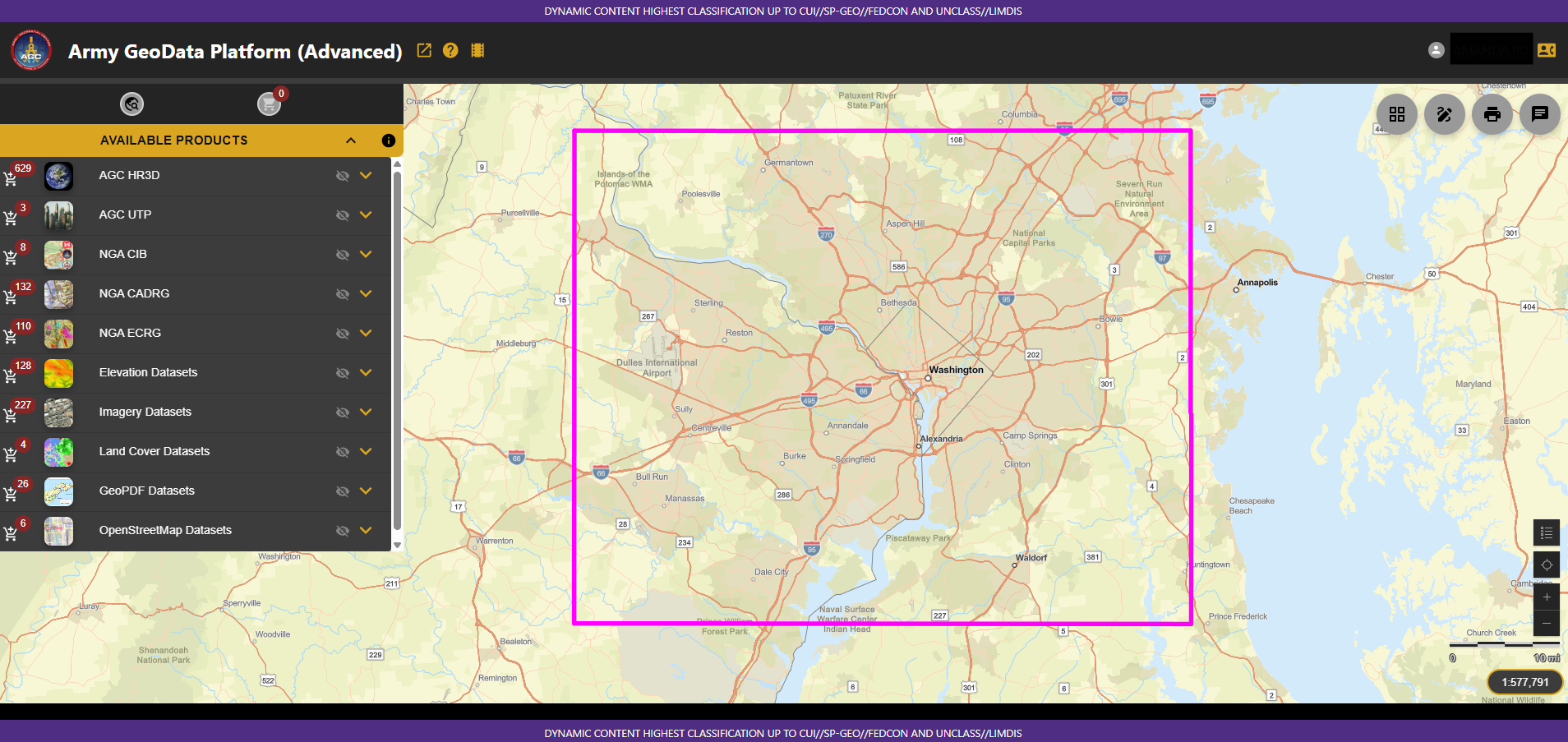Select the Land Cover Datasets item
The width and height of the screenshot is (1568, 742).
[x=154, y=451]
